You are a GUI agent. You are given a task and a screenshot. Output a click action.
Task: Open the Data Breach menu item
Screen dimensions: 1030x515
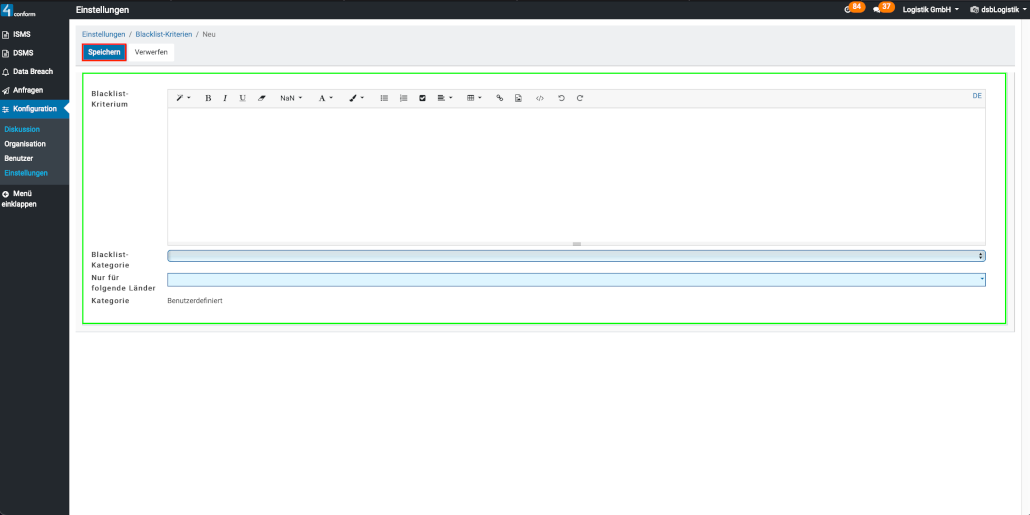33,72
